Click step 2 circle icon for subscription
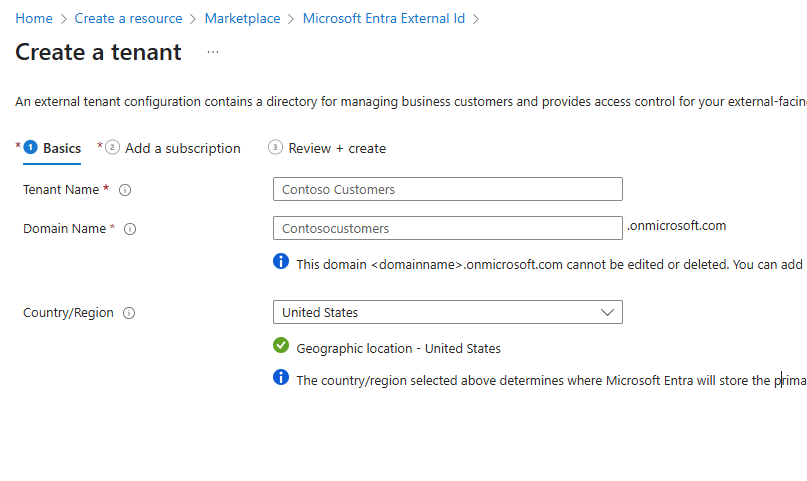The height and width of the screenshot is (481, 807). coord(112,148)
